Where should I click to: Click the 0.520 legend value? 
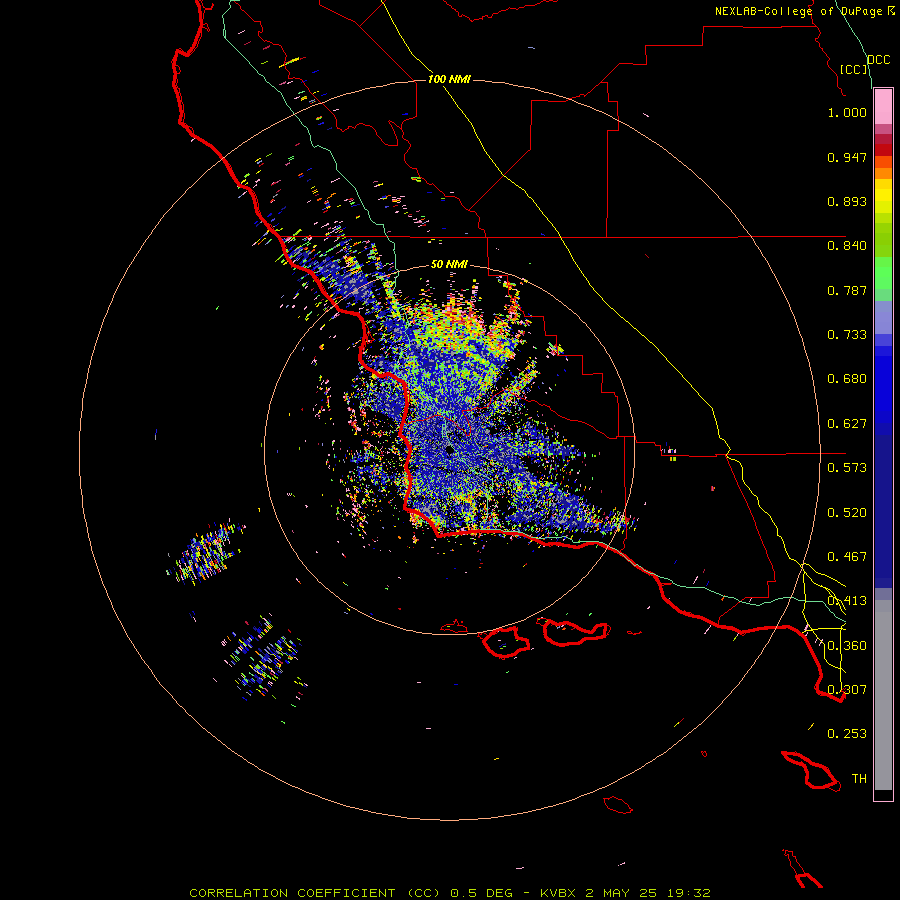847,513
